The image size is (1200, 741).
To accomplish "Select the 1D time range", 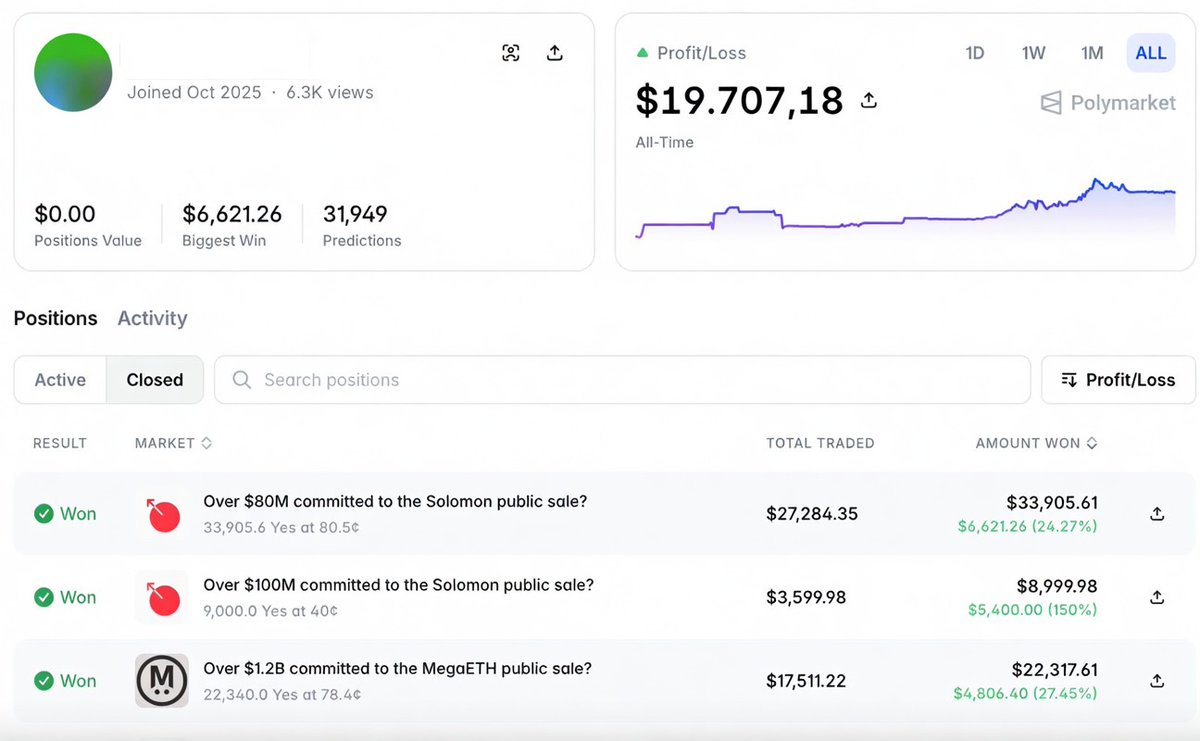I will pyautogui.click(x=975, y=53).
